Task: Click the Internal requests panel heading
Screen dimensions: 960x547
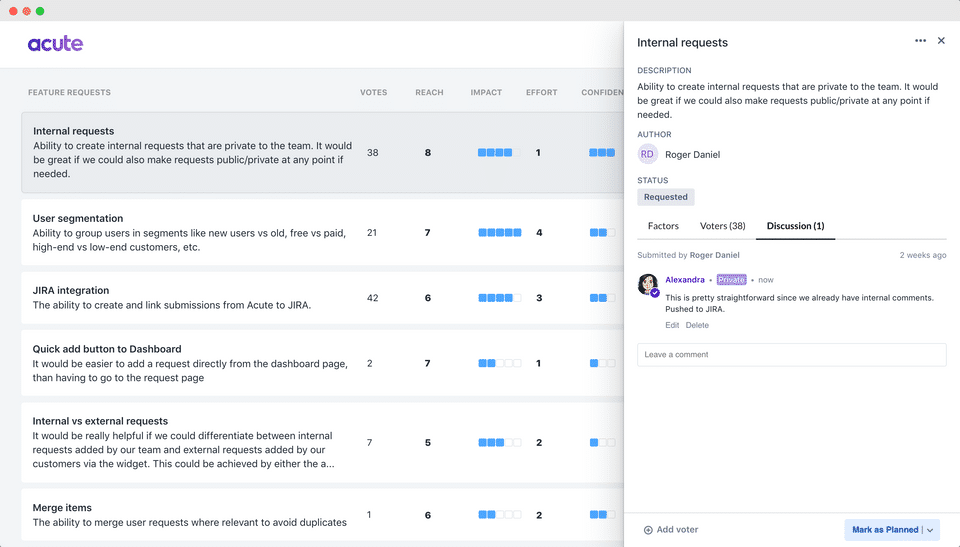Action: point(682,42)
